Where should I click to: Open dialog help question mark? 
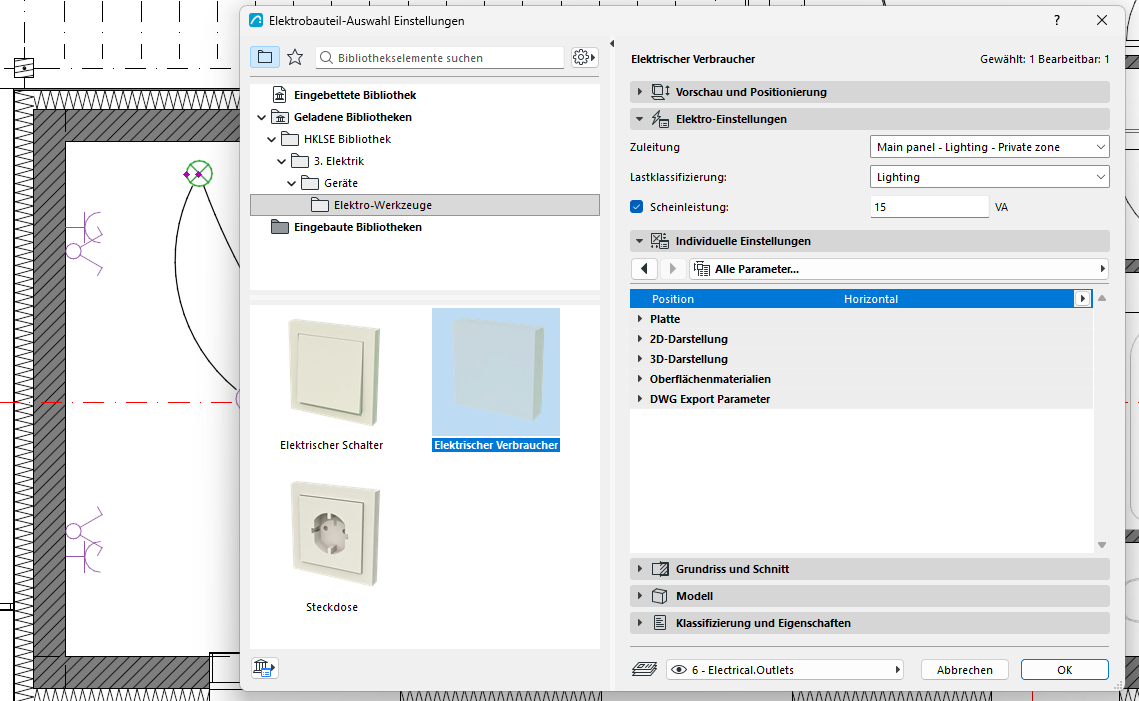(x=1057, y=20)
